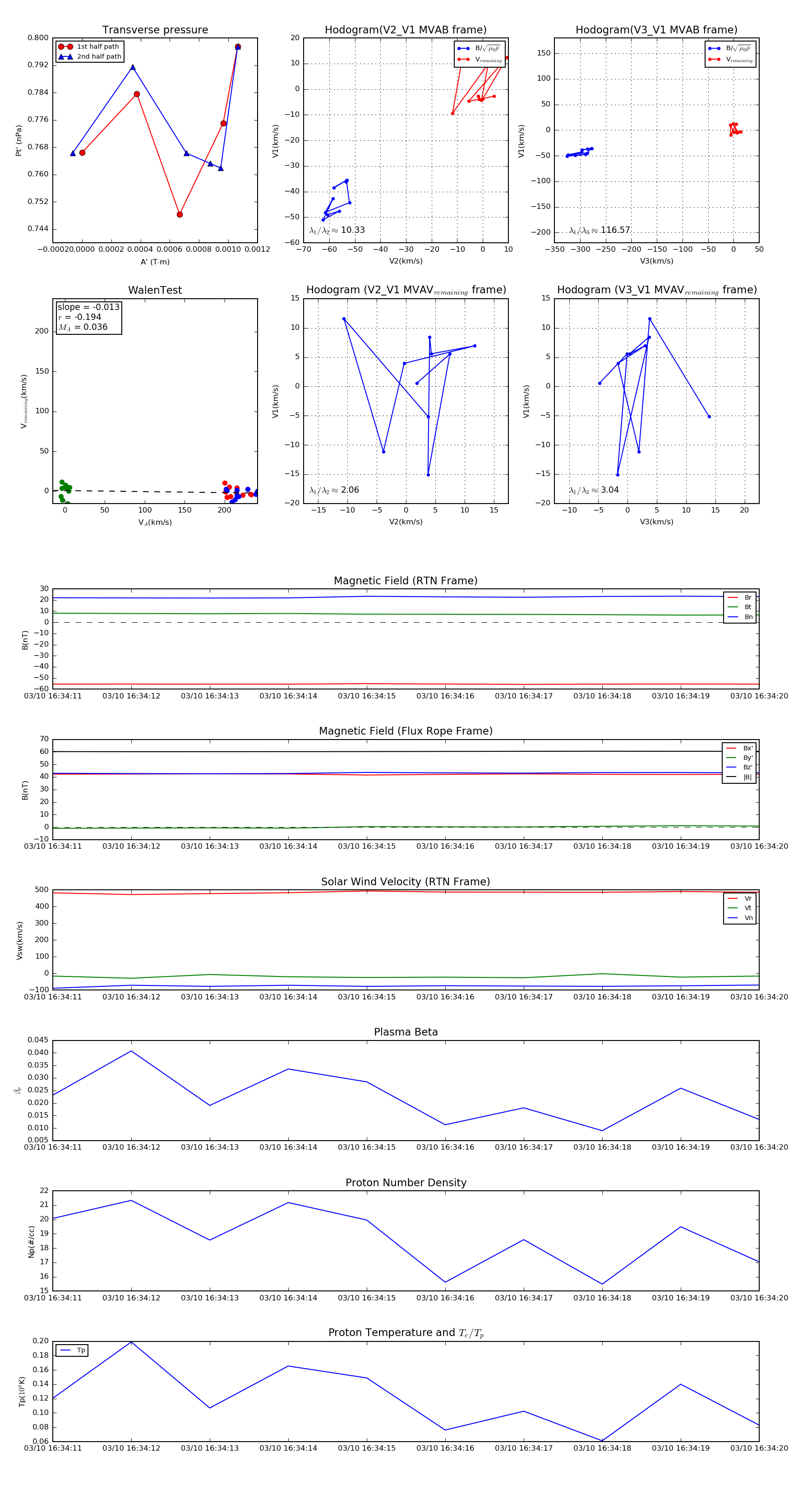Click the 'Vsw(km/s)' y-axis label

(x=20, y=940)
